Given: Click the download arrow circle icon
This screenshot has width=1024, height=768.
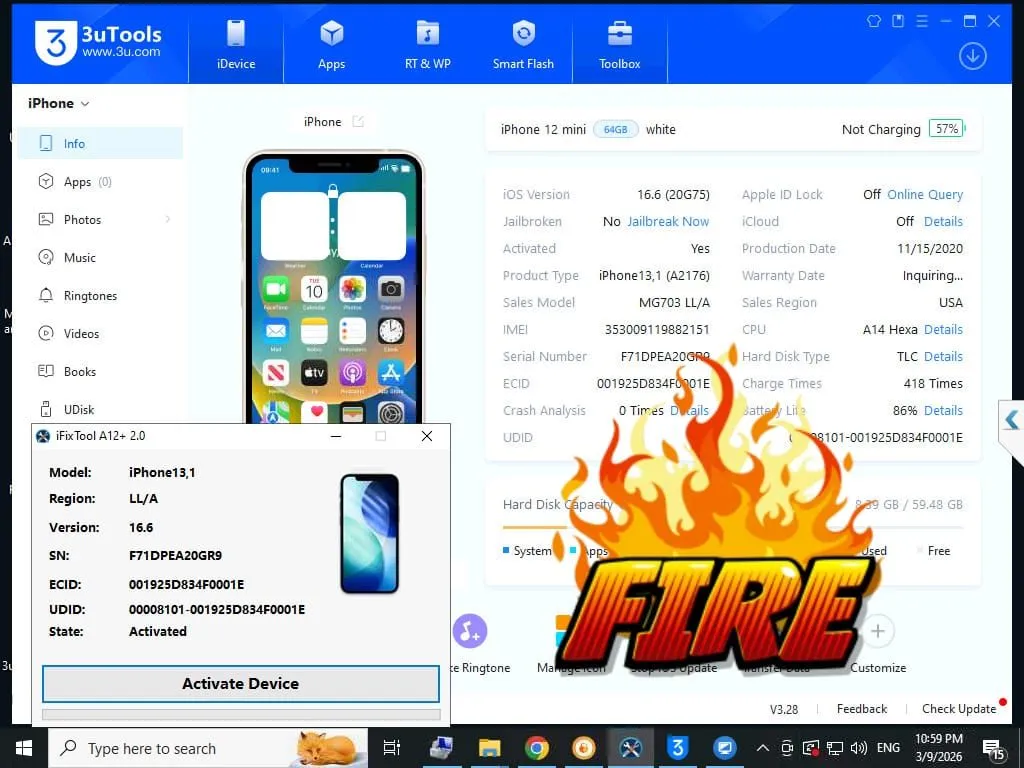Looking at the screenshot, I should tap(972, 56).
